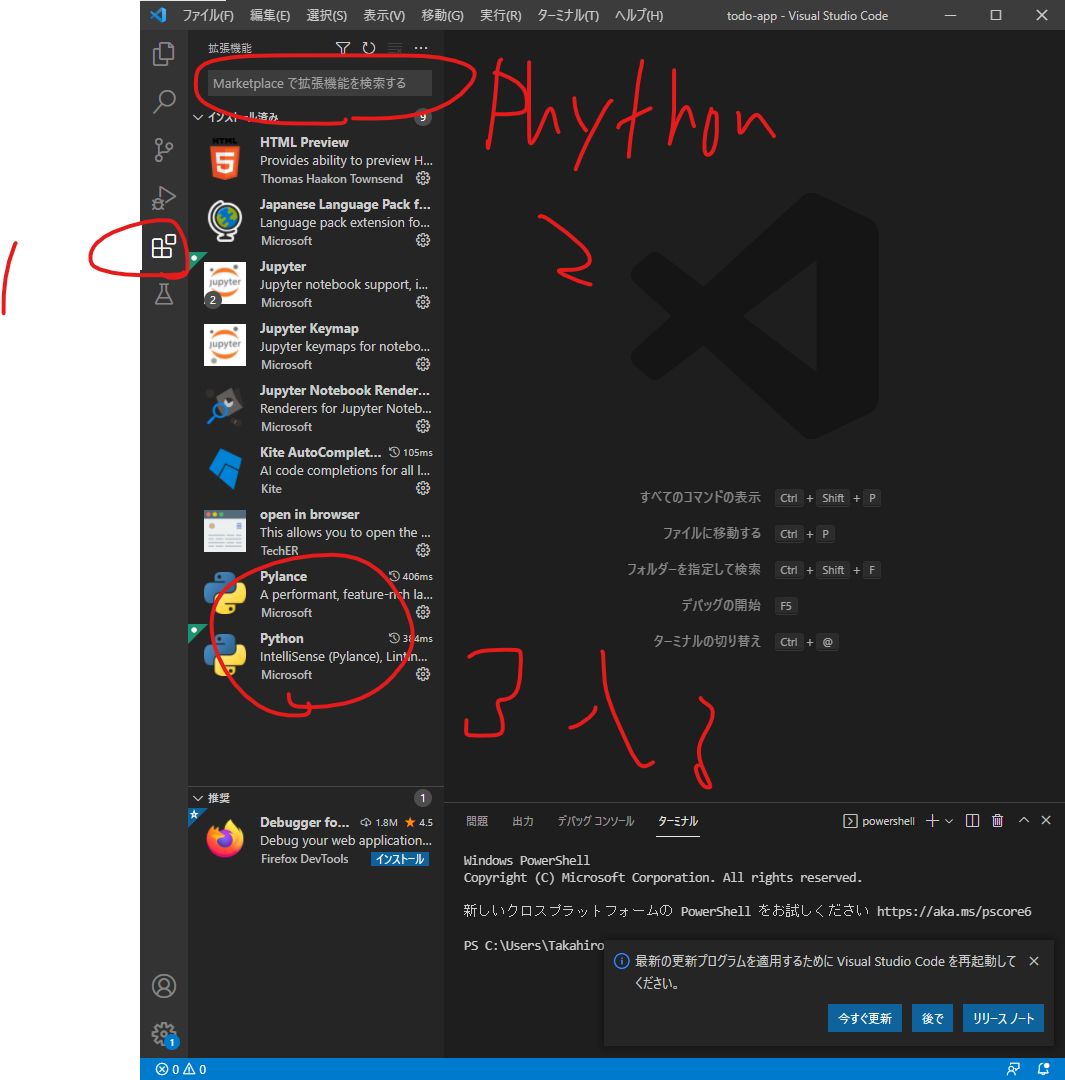1065x1080 pixels.
Task: Click 今すぐ更新 in the update notification
Action: [864, 1017]
